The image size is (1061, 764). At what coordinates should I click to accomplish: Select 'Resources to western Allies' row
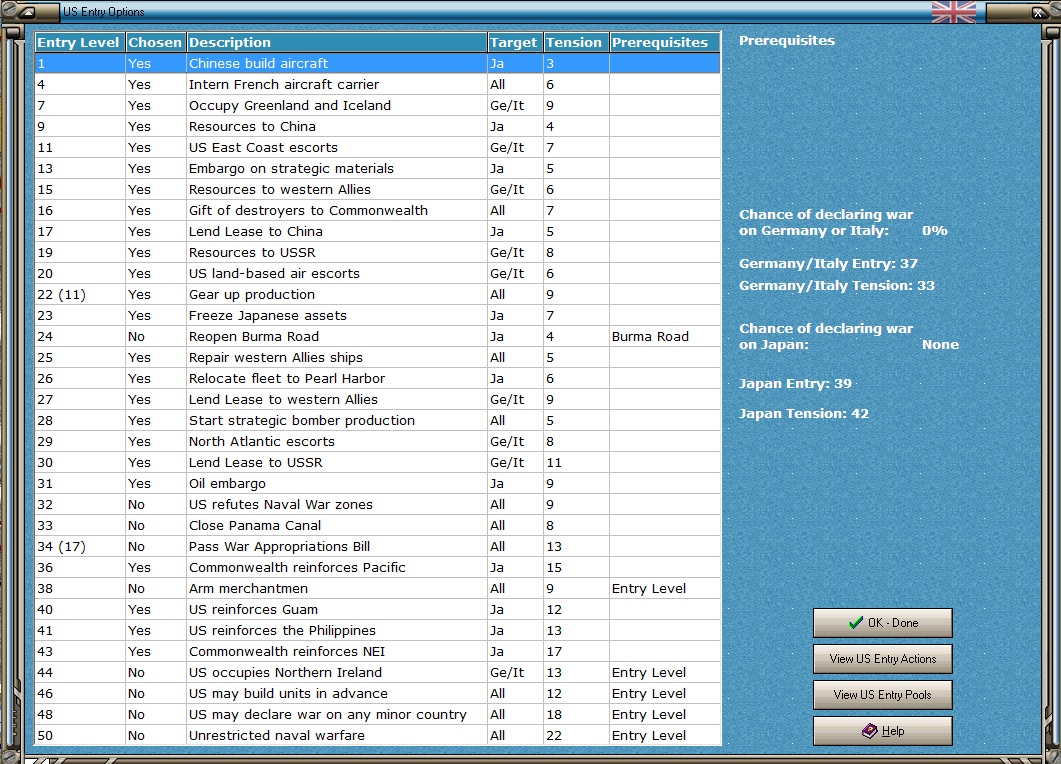coord(378,189)
